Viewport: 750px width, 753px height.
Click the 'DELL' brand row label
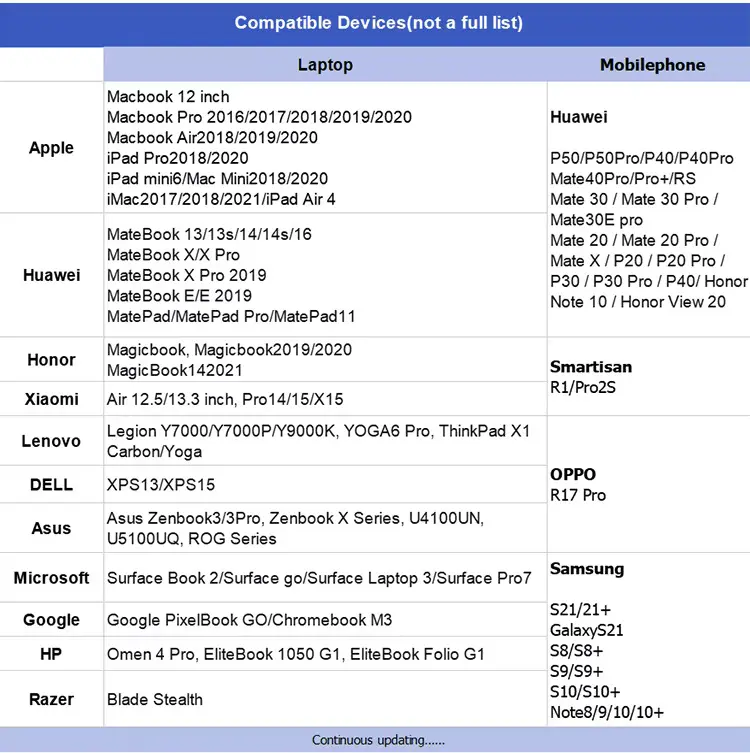click(51, 485)
